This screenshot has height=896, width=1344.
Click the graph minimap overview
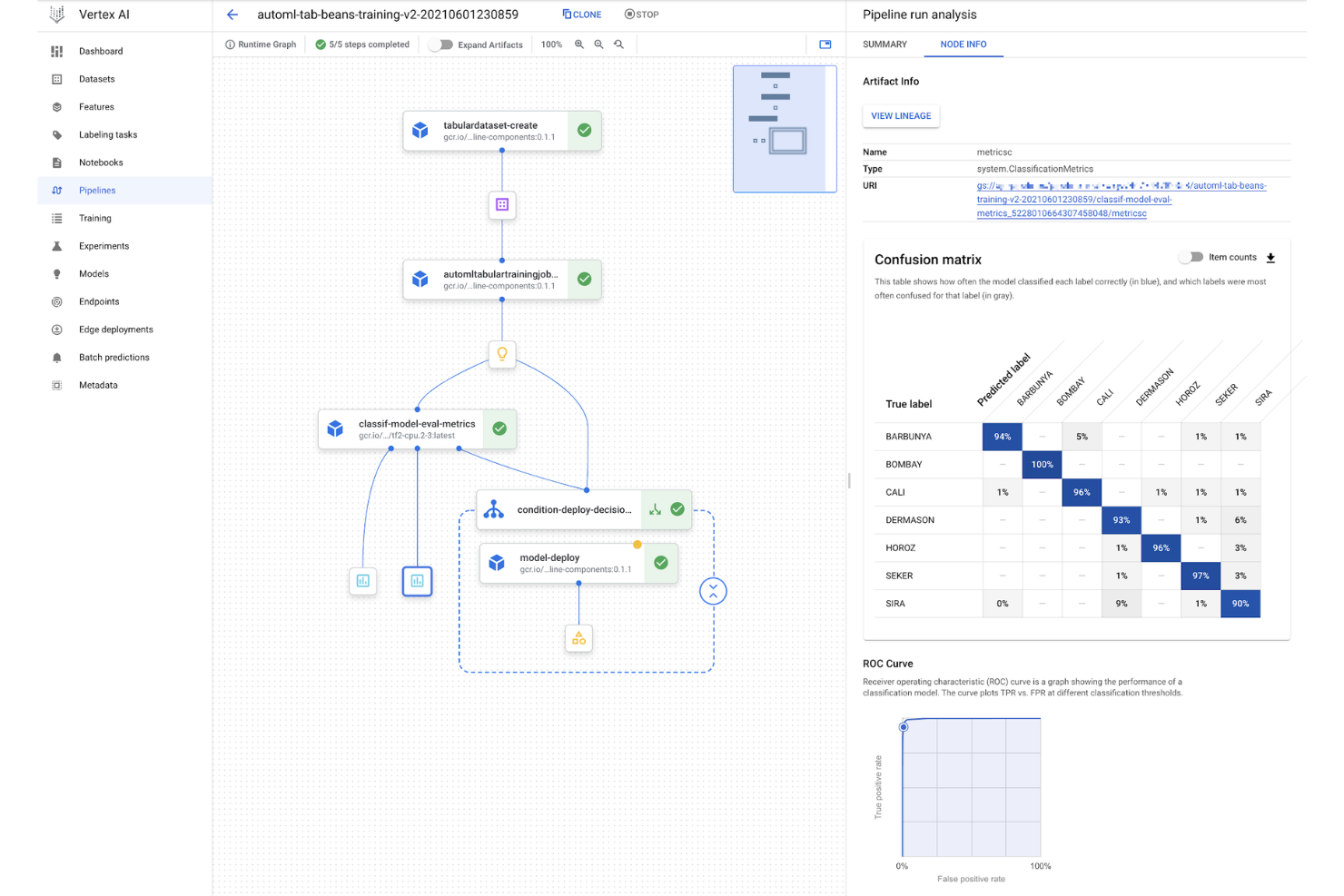(784, 129)
